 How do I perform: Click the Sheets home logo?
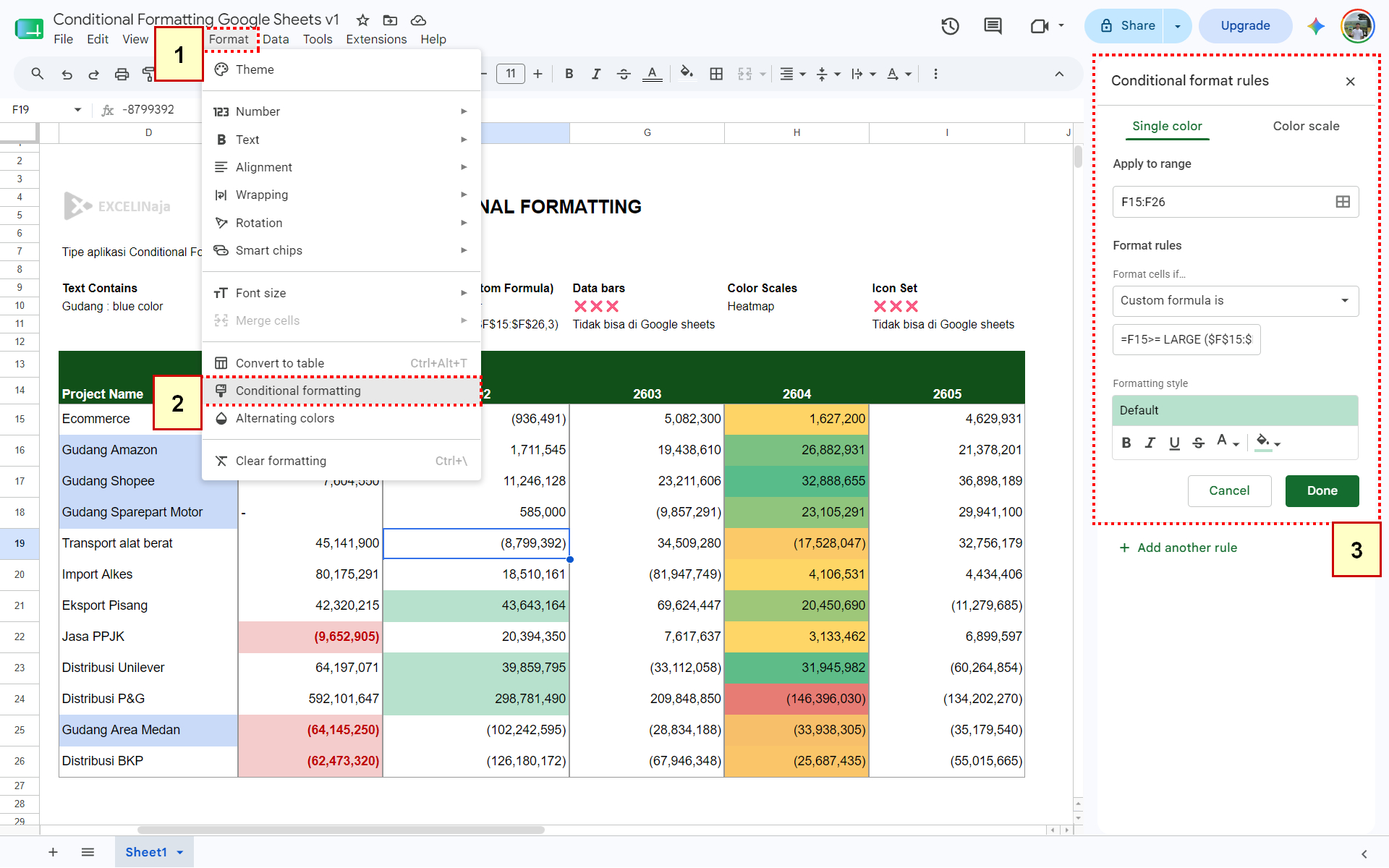29,29
